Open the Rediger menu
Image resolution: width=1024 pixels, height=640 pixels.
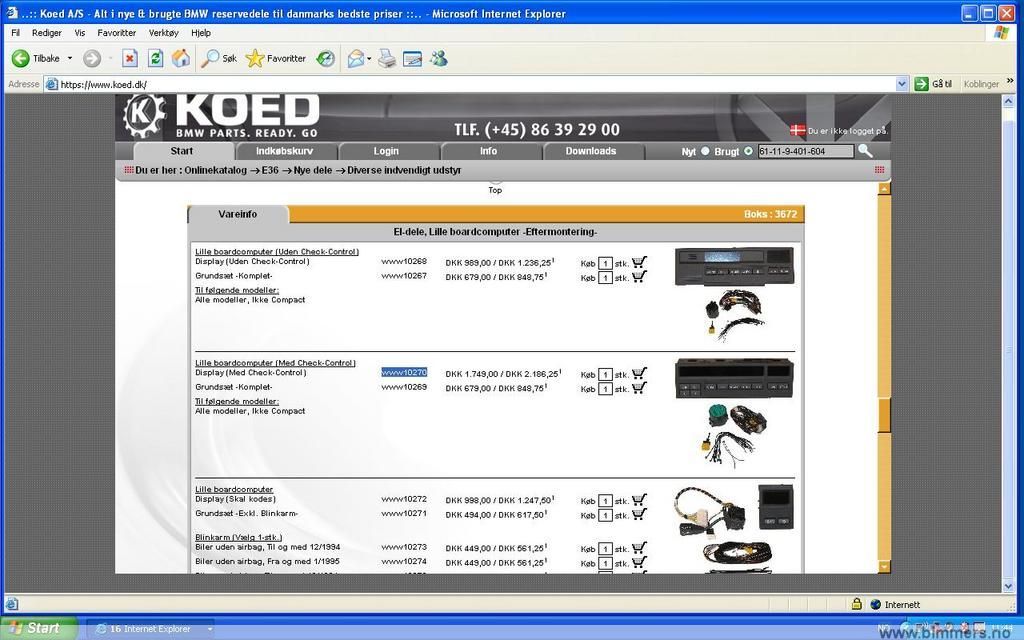(x=46, y=33)
